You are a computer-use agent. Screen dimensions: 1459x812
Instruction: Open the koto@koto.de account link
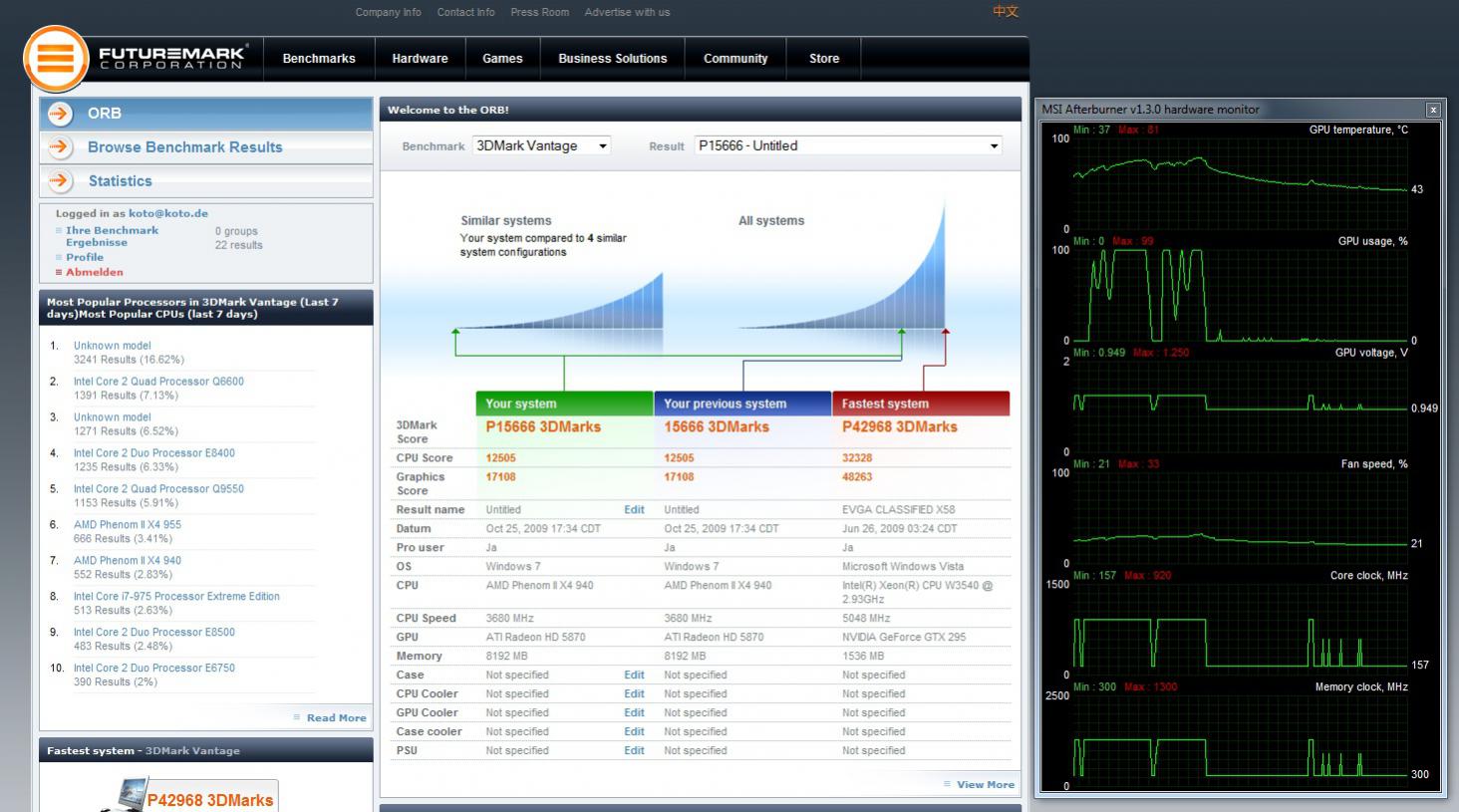(168, 213)
